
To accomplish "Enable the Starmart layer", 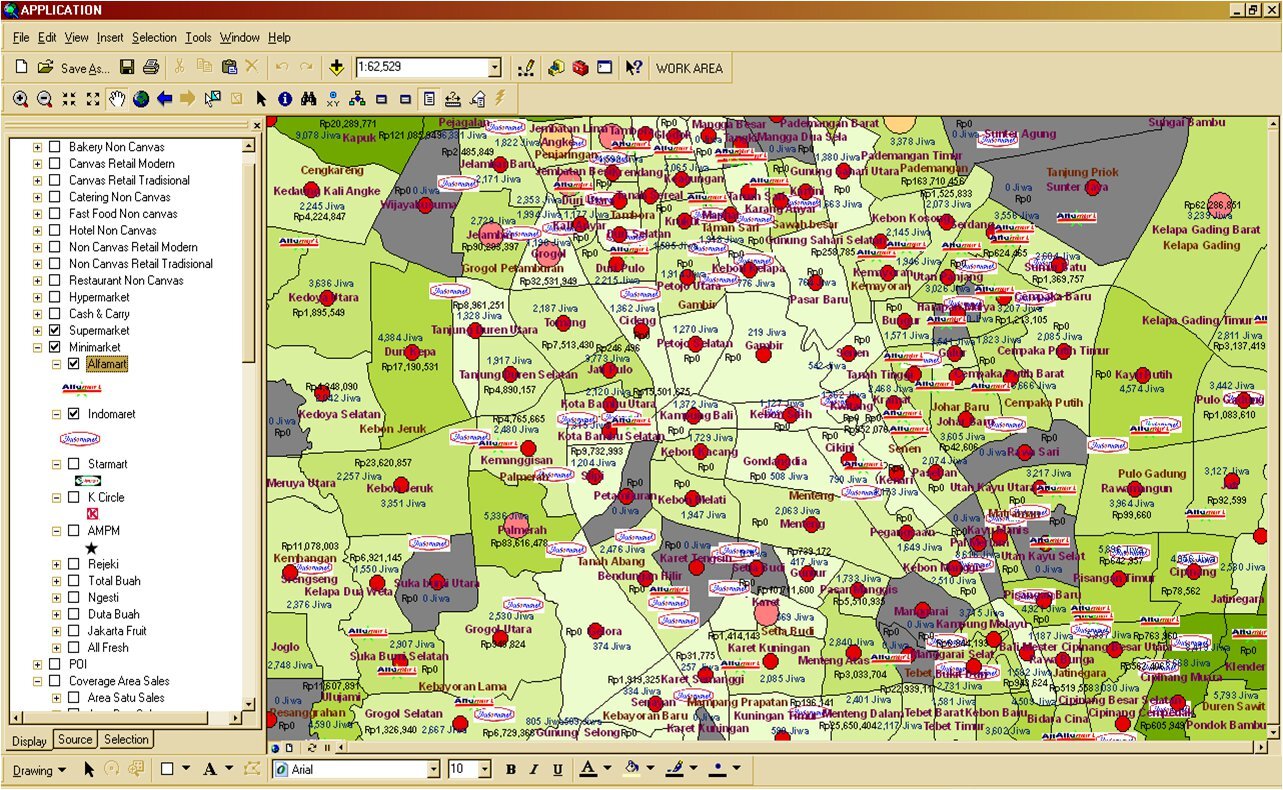I will (73, 464).
